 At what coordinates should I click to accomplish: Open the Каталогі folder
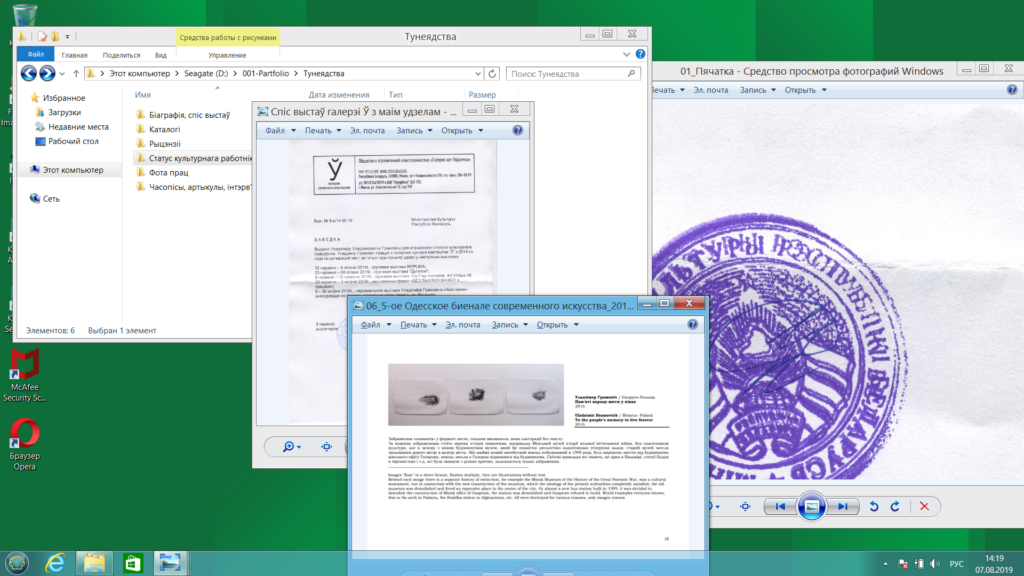(x=164, y=129)
